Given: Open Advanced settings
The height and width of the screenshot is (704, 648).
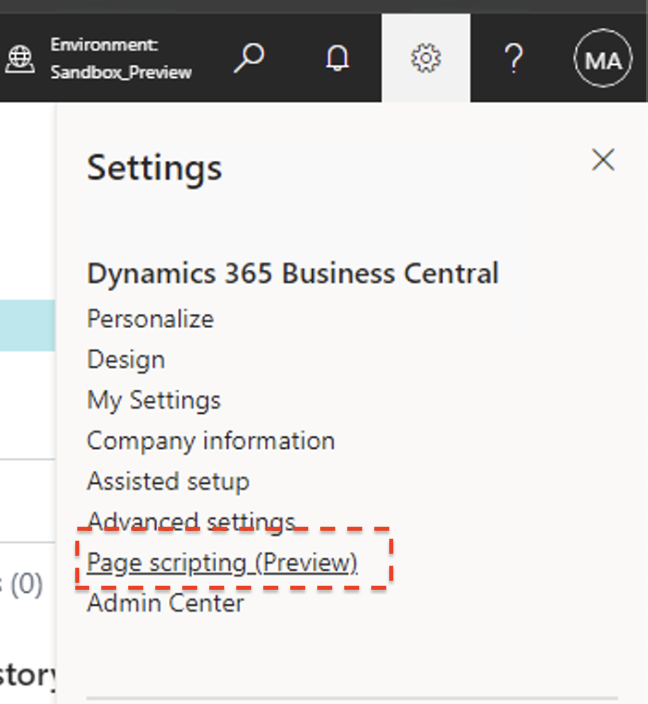Looking at the screenshot, I should pos(191,521).
